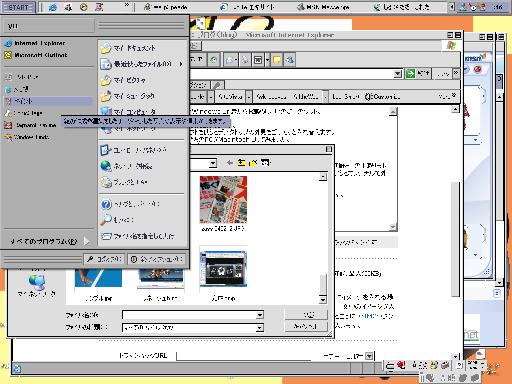Open the view menu icon in the file dialog
512x384 pixels.
266,163
